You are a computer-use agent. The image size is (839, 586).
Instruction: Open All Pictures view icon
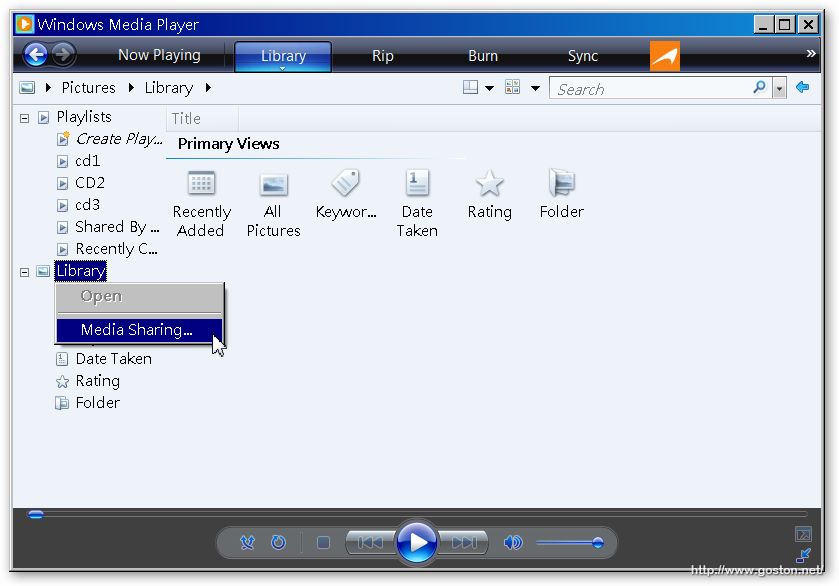click(273, 185)
